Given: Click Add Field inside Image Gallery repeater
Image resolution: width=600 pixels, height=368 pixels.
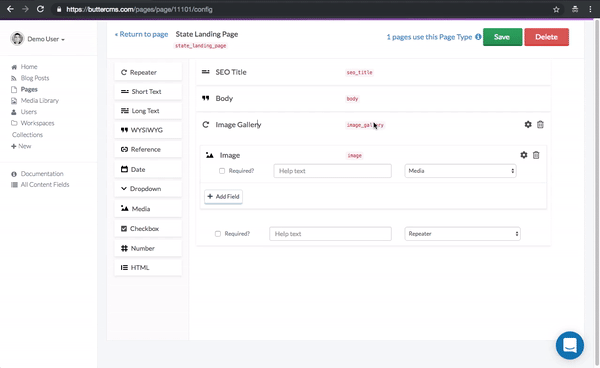Looking at the screenshot, I should click(x=223, y=197).
